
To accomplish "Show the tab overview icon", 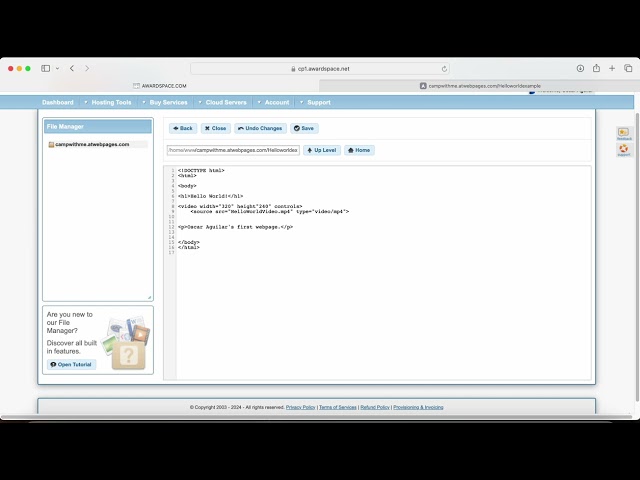I will [x=628, y=68].
